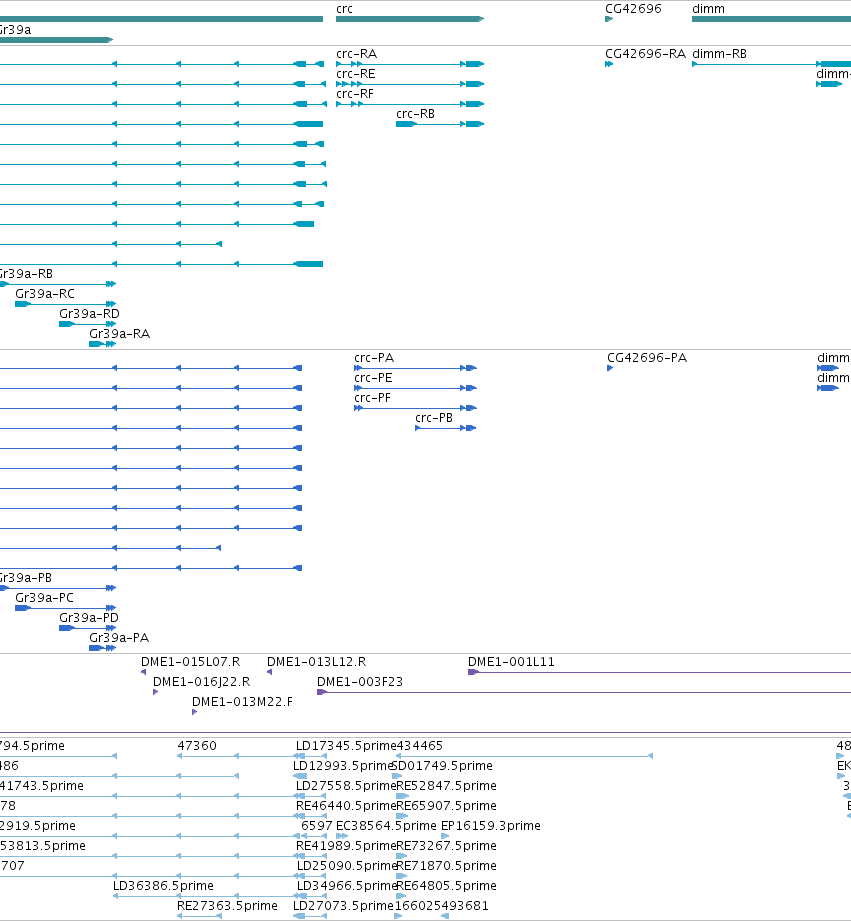This screenshot has width=851, height=921.
Task: Select EST LD36386.5prime
Action: [163, 886]
